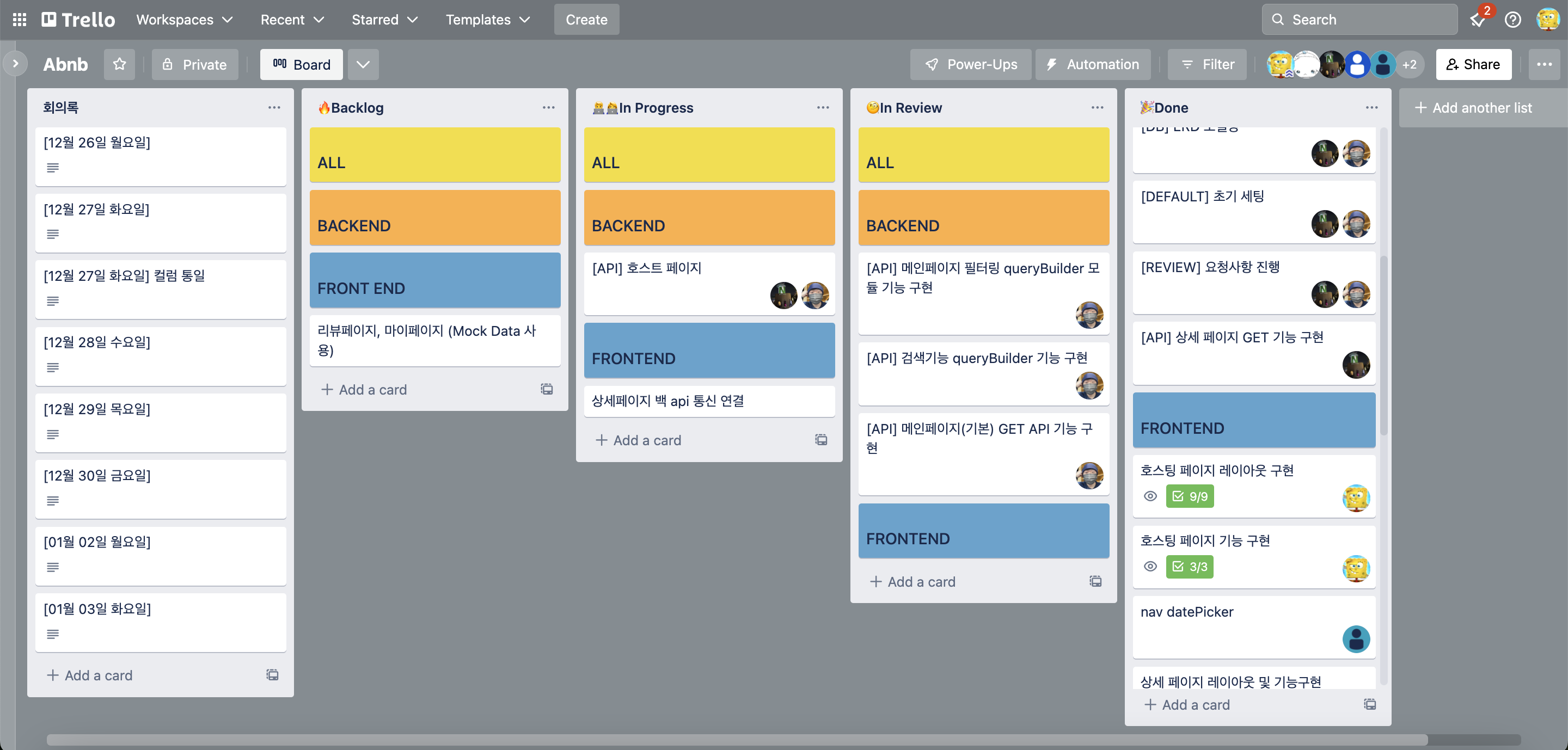Open the board view switcher chevron

click(363, 64)
